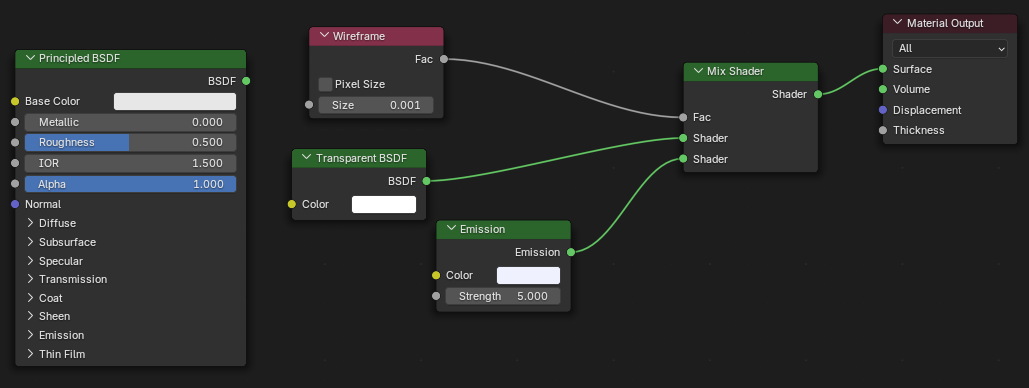Click the Emission Strength input socket
This screenshot has width=1029, height=388.
point(436,296)
